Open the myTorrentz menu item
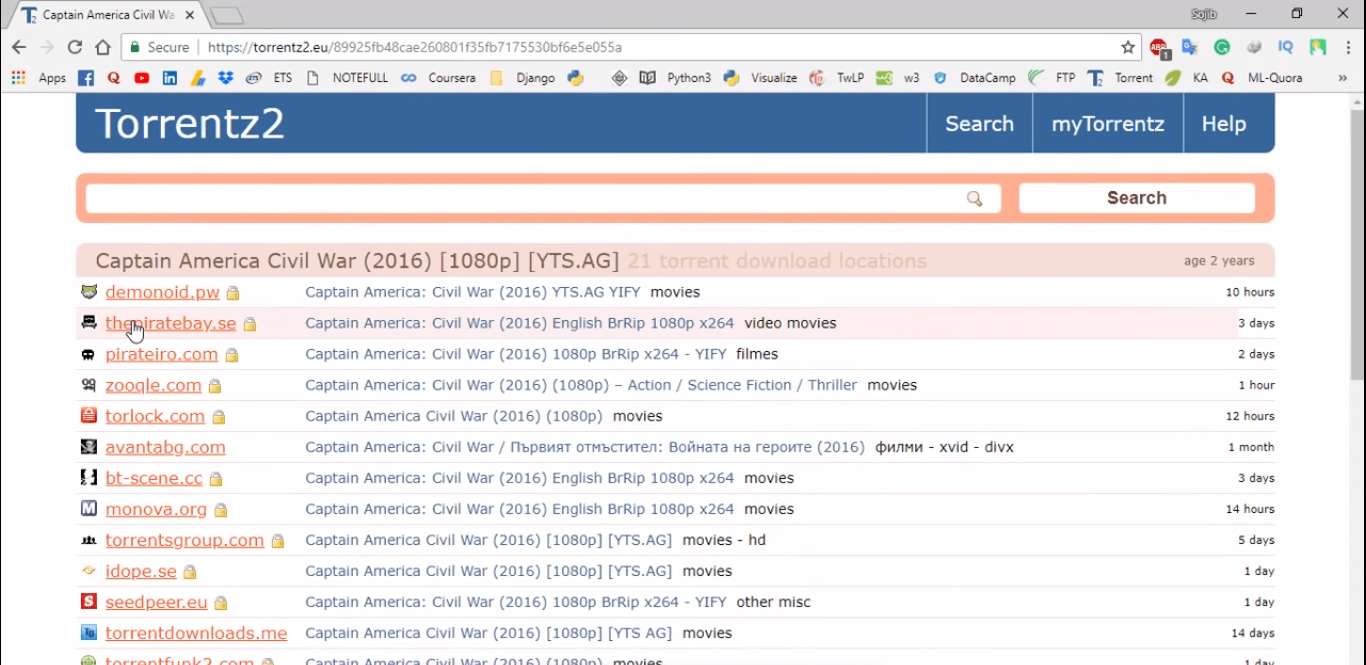The height and width of the screenshot is (665, 1366). click(1107, 124)
